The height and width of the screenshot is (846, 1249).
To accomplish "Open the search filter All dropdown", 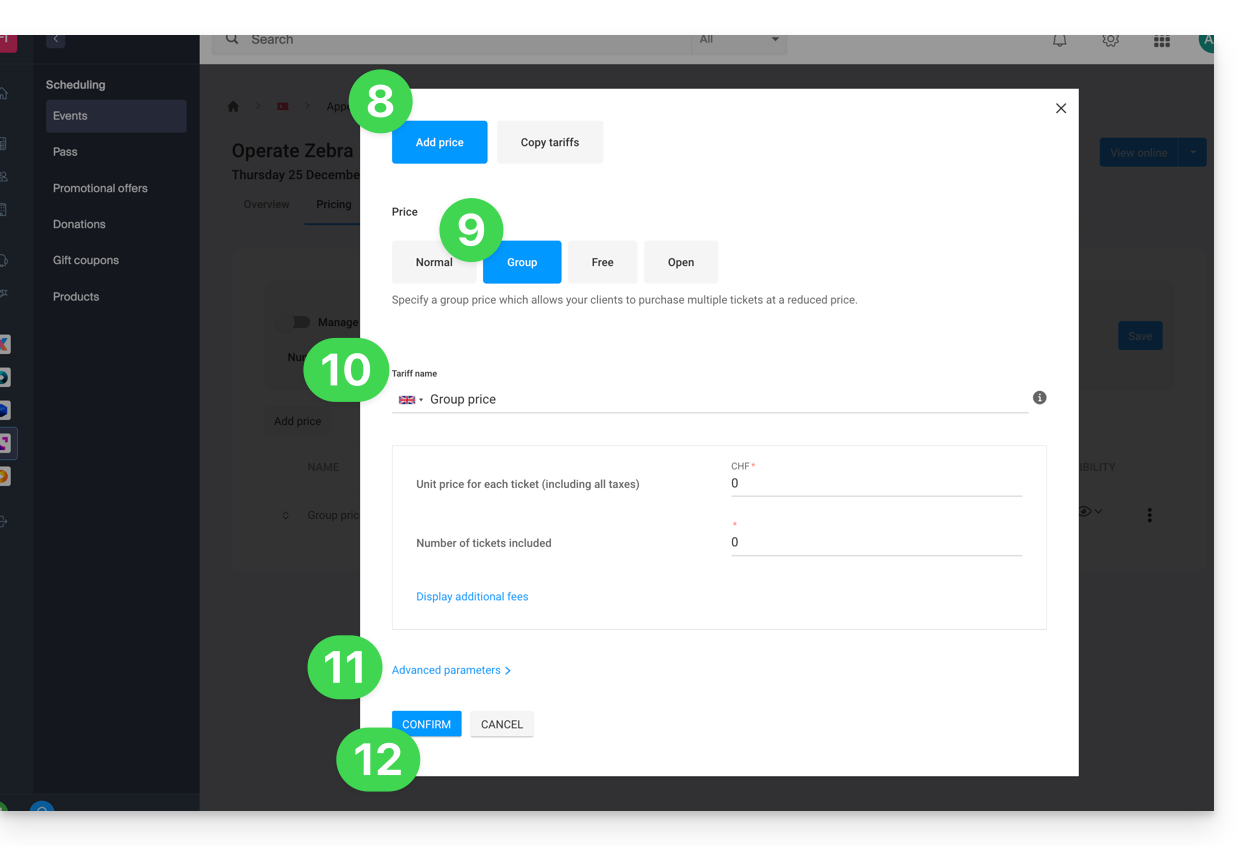I will 738,40.
